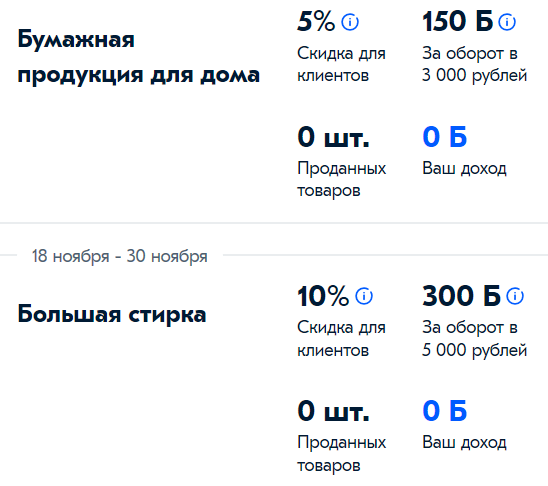Open the Бумажная продукция для дома promotion

(139, 57)
